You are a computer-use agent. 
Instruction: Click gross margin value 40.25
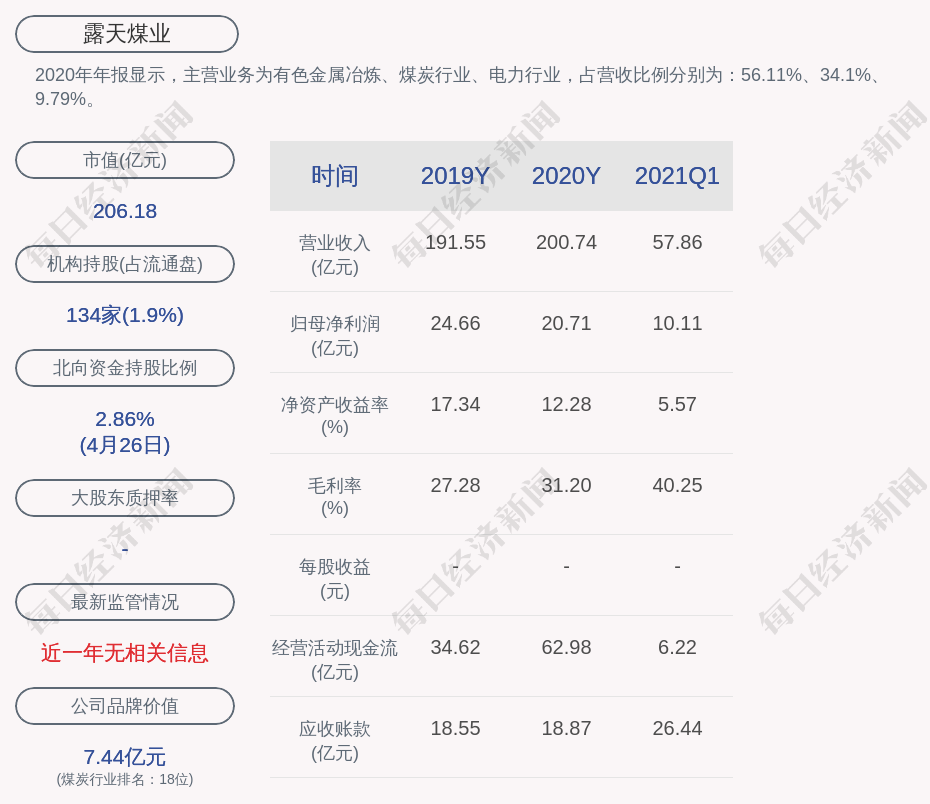tap(677, 485)
